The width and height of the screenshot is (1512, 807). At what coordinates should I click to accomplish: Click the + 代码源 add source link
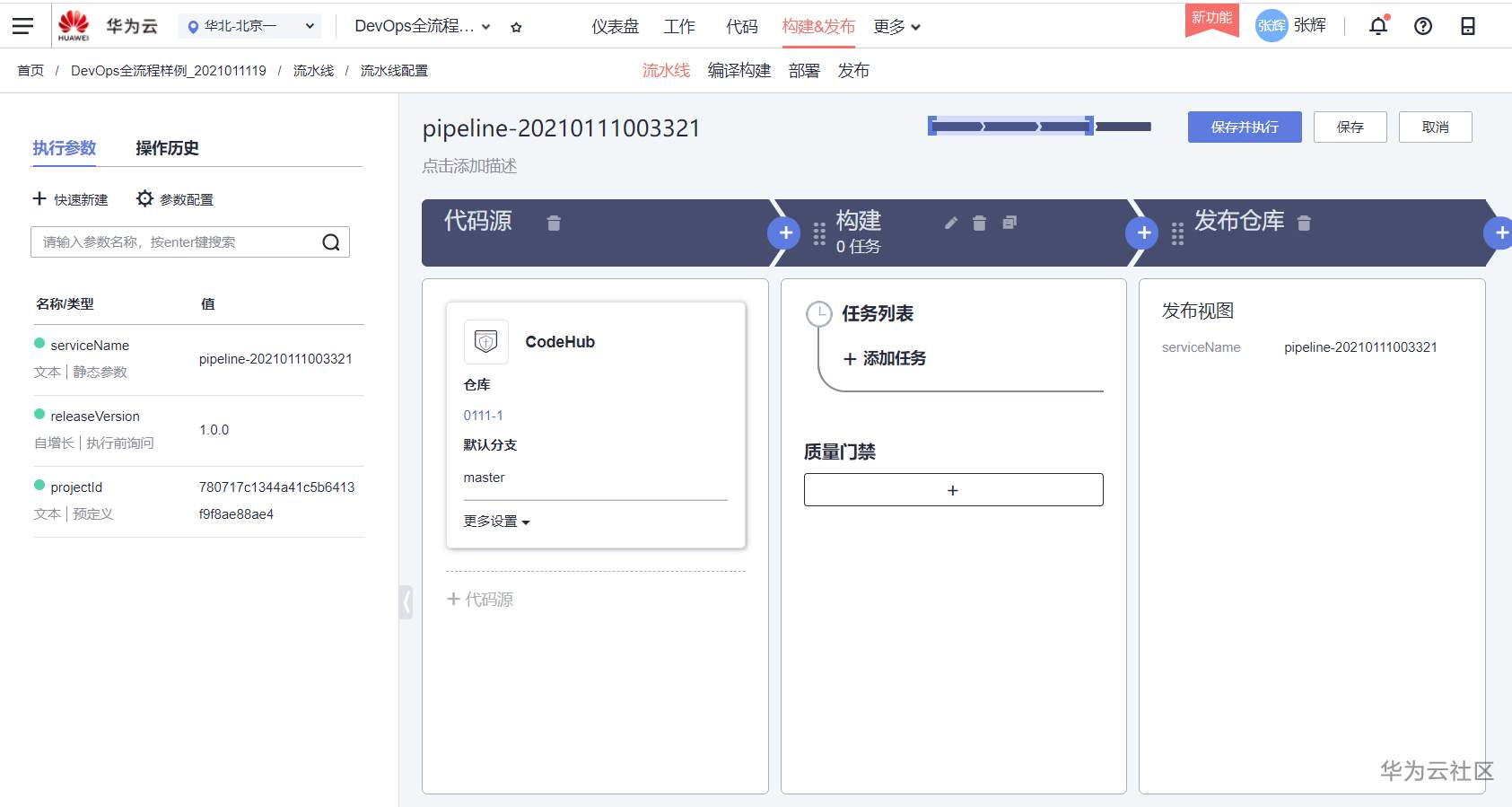[x=480, y=600]
